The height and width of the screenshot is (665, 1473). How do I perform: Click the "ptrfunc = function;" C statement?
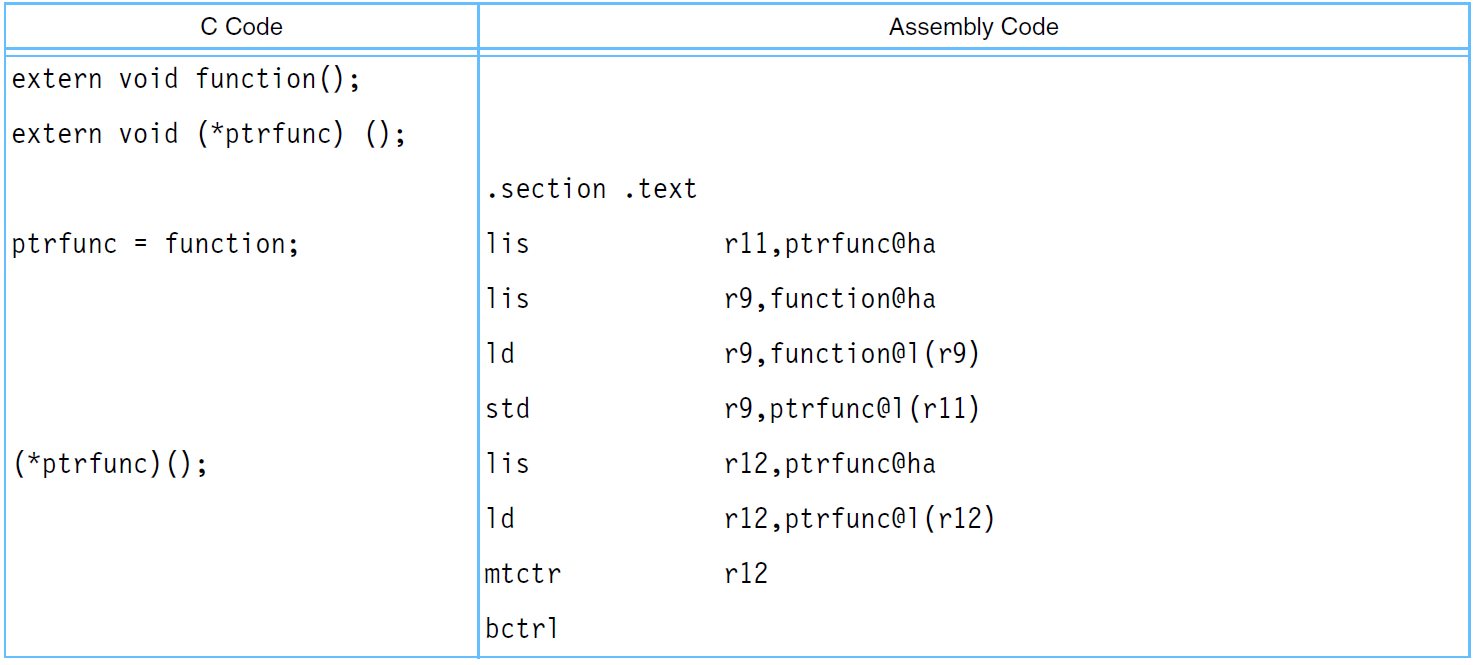tap(155, 244)
